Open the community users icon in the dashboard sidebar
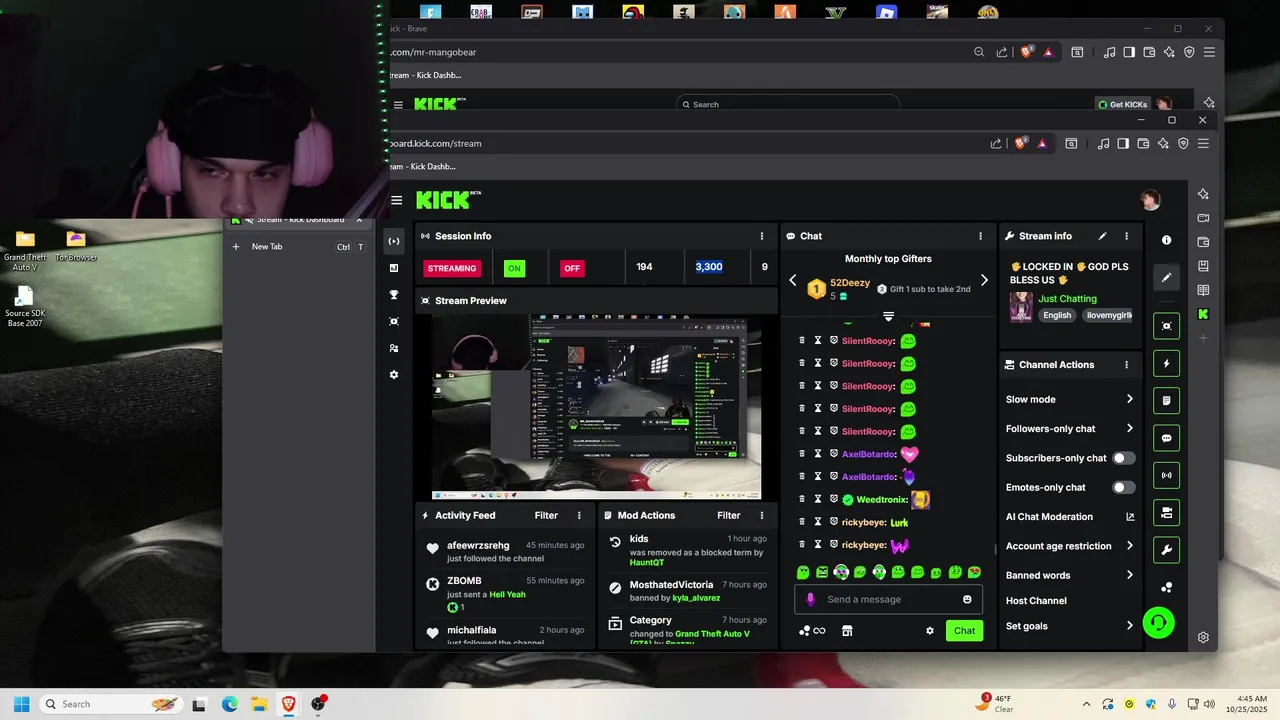Viewport: 1280px width, 720px height. click(394, 348)
